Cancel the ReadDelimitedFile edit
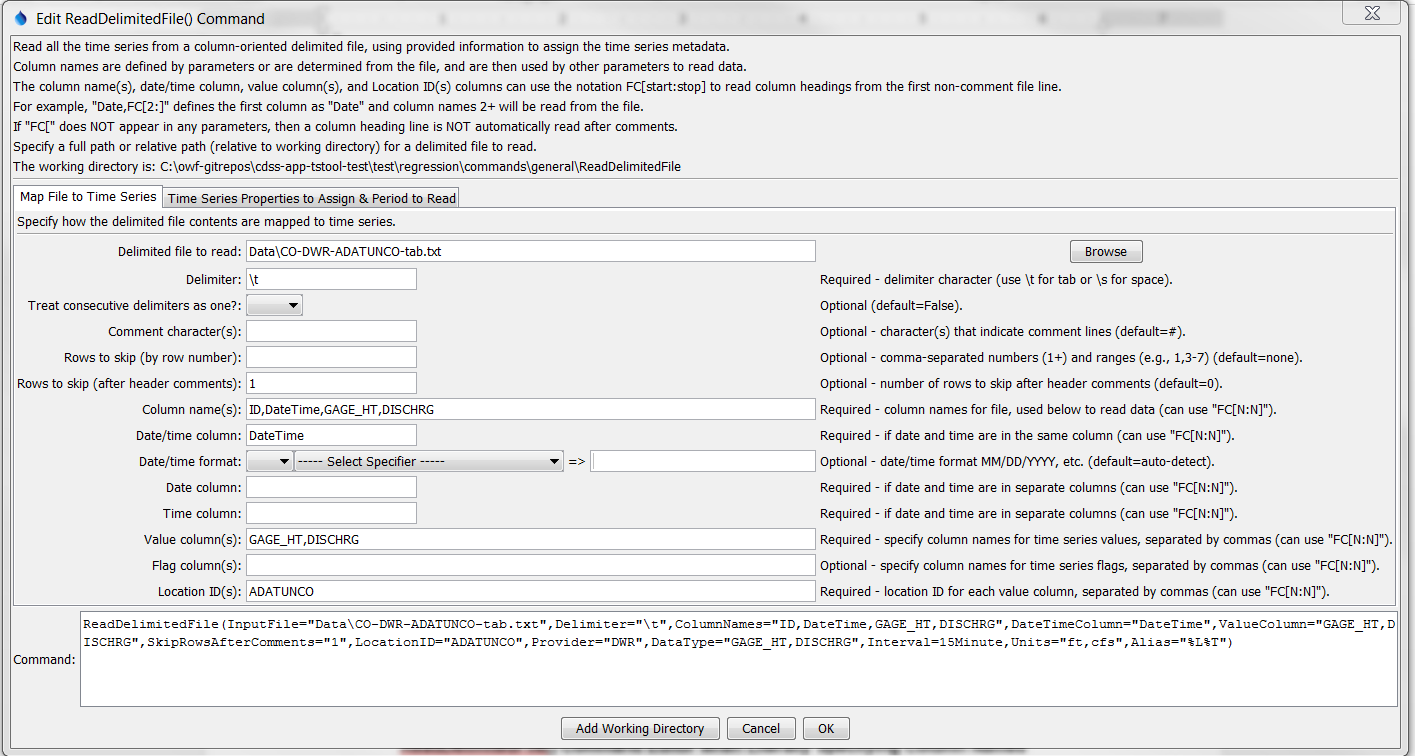Image resolution: width=1415 pixels, height=756 pixels. point(761,728)
